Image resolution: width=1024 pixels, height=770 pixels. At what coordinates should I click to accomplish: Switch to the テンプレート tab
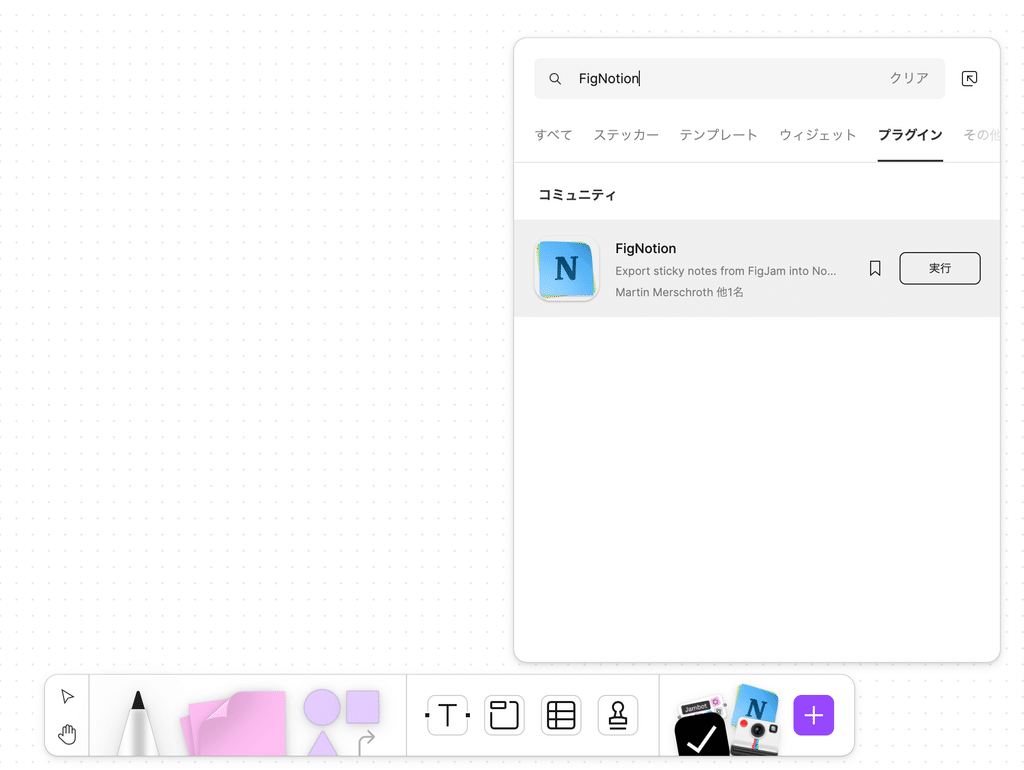(x=718, y=135)
